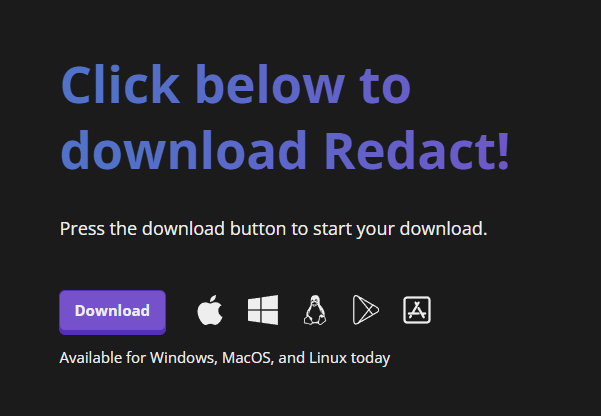Click the word "MacOS" in the availability caption

pyautogui.click(x=248, y=358)
